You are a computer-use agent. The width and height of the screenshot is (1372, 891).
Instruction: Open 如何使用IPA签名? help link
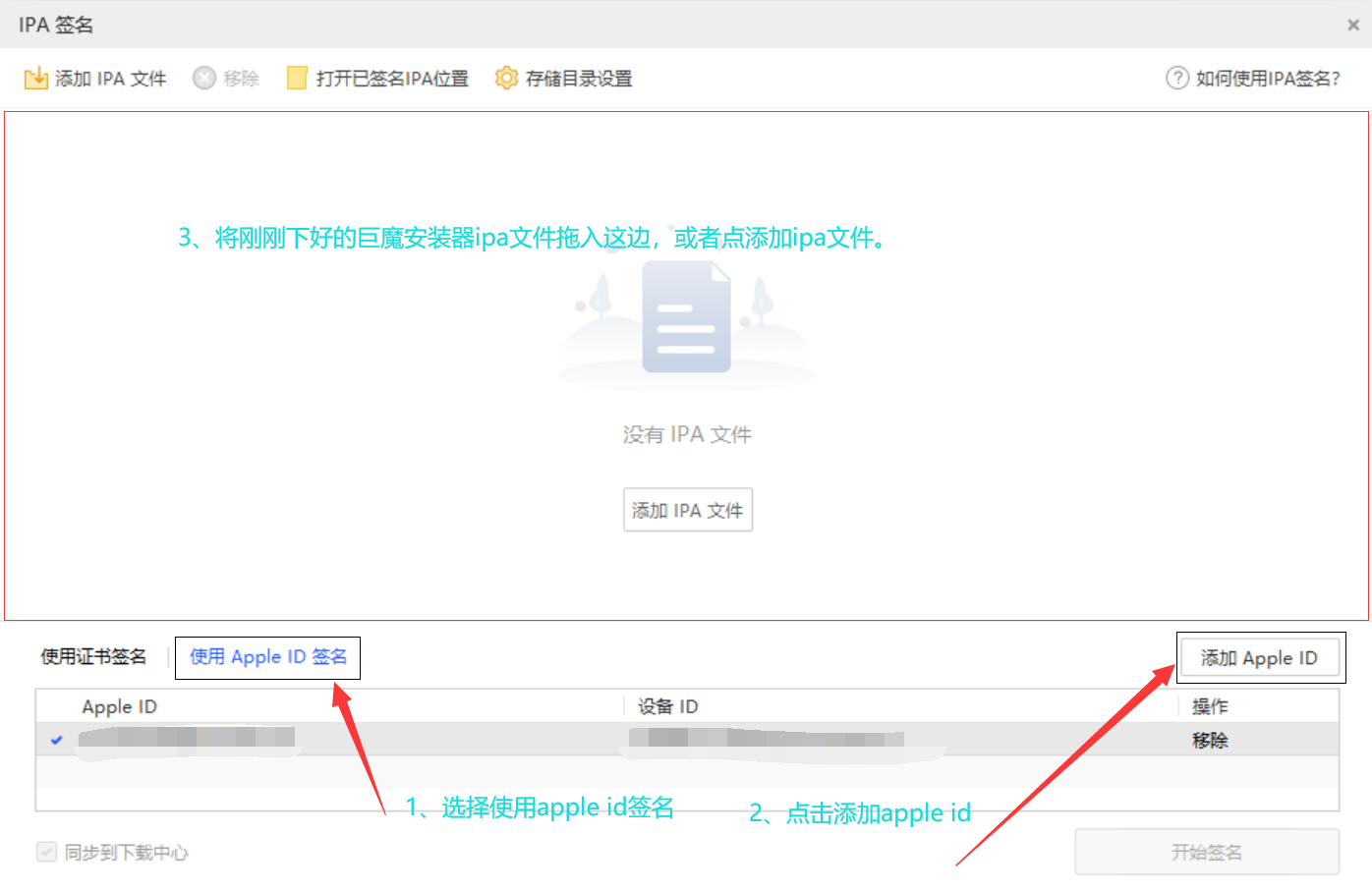[x=1267, y=79]
